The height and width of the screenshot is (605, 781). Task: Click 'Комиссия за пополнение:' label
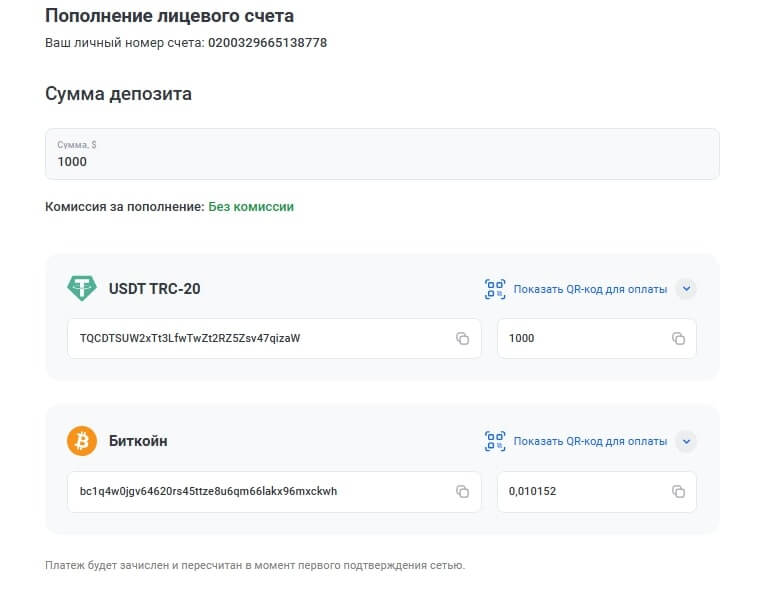pyautogui.click(x=125, y=207)
